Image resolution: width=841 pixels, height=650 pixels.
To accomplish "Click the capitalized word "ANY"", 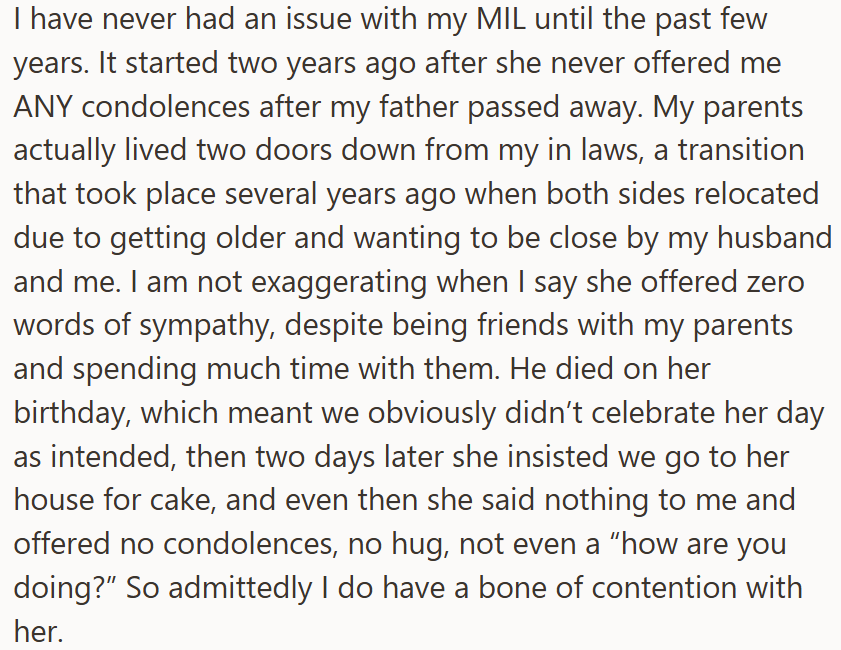I will pos(45,107).
